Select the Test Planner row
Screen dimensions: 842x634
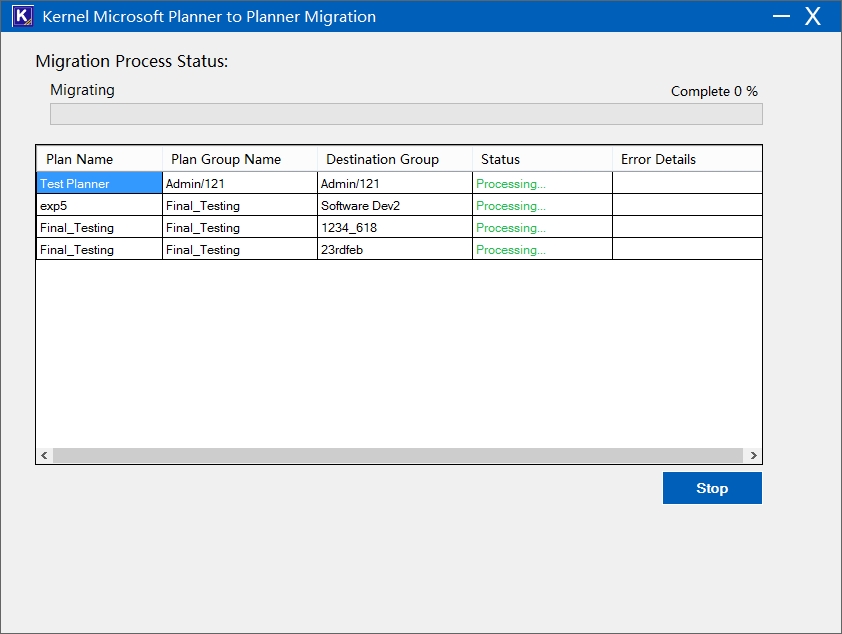click(x=75, y=184)
